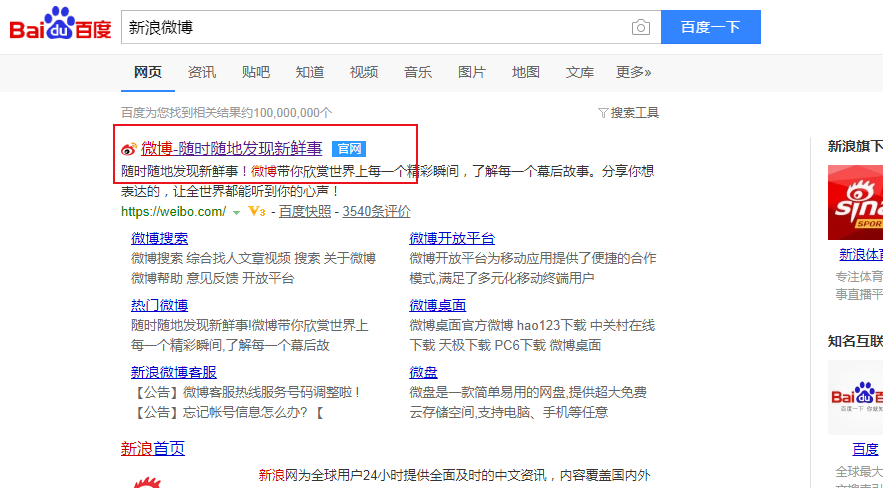View the 3540条评价 reviews

tap(376, 212)
